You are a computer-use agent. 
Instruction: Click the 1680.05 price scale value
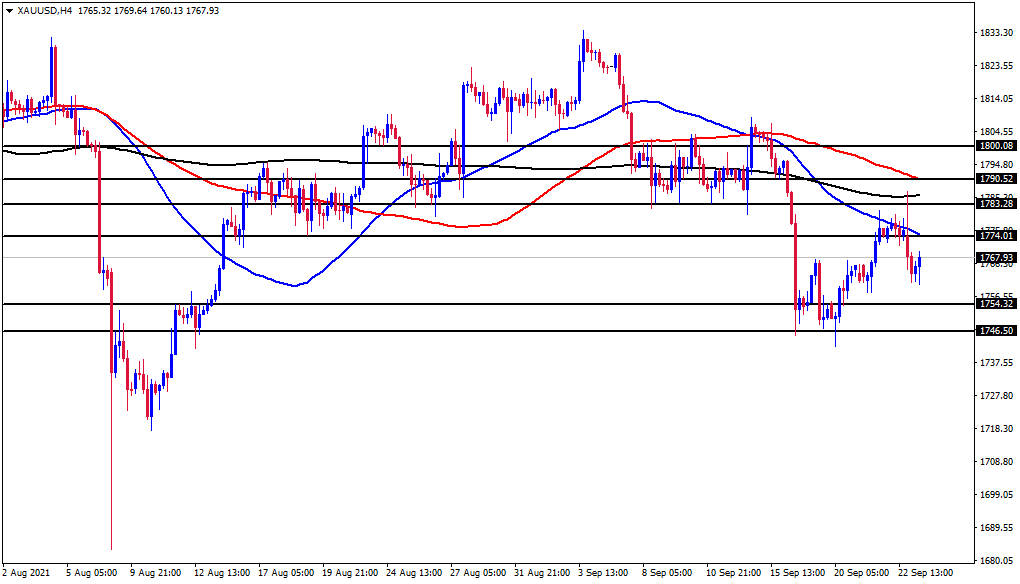(x=997, y=561)
